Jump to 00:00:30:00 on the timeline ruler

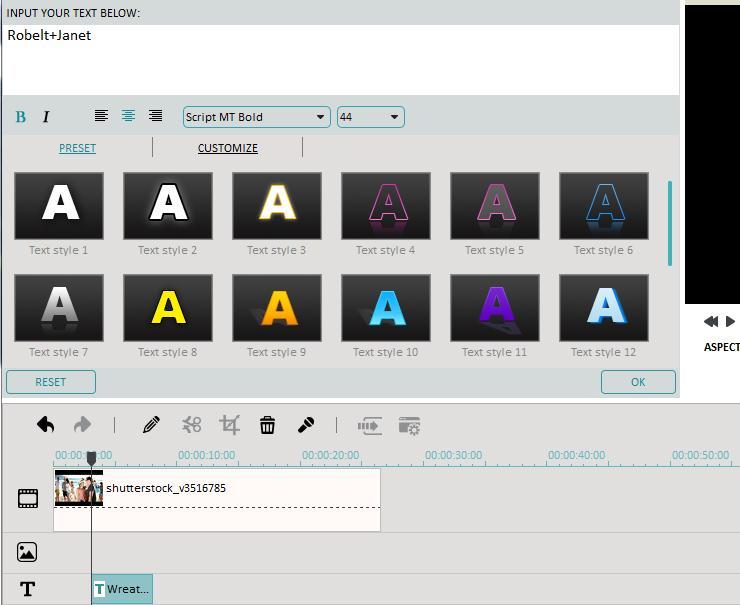click(454, 455)
